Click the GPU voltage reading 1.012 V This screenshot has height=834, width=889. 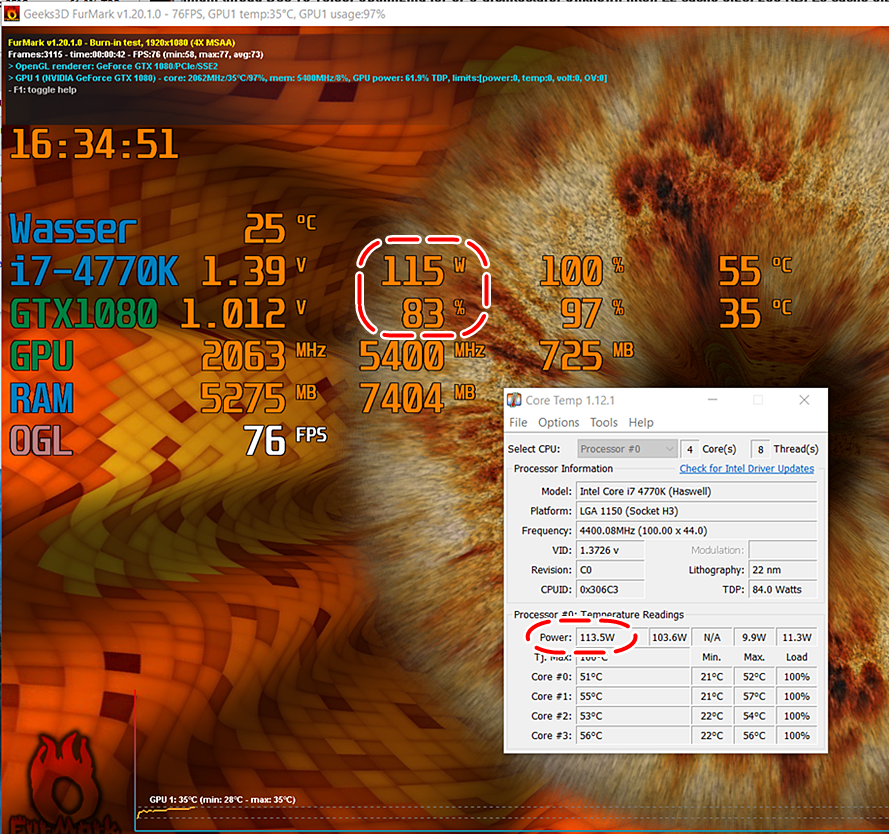tap(244, 313)
